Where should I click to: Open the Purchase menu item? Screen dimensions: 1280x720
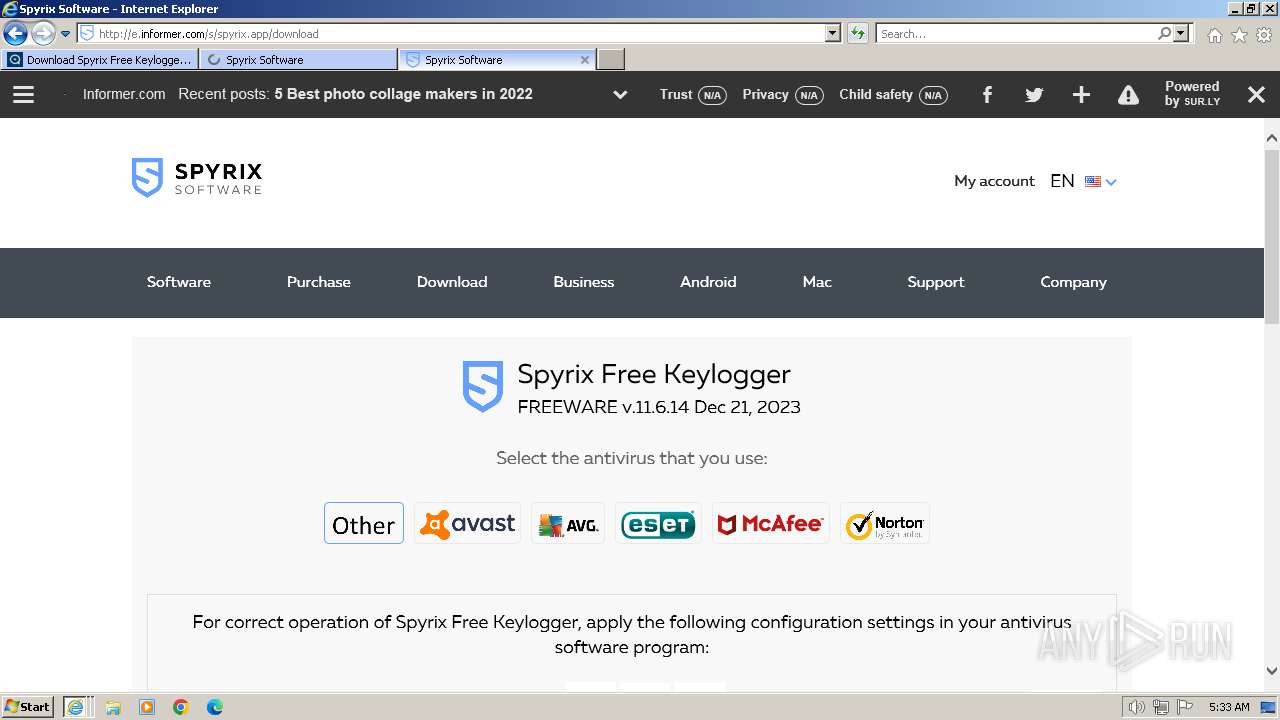click(319, 282)
